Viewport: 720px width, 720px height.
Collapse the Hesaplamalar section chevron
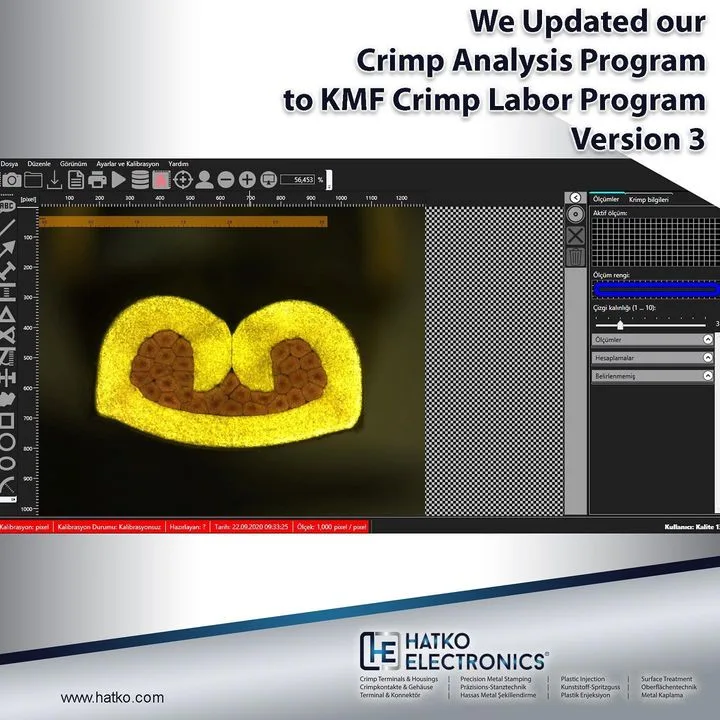(x=708, y=357)
